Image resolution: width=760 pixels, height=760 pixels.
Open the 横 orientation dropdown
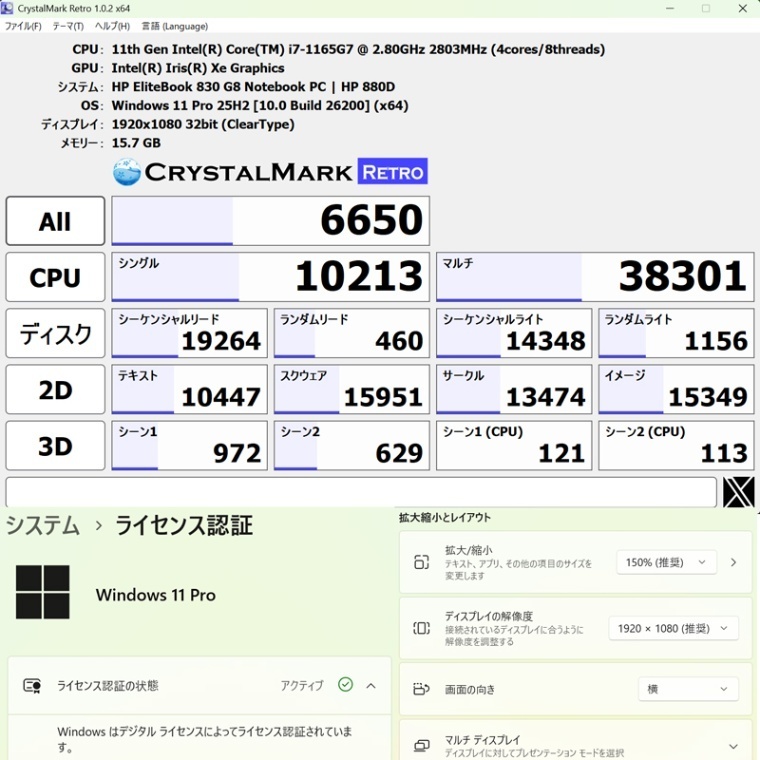[x=688, y=689]
